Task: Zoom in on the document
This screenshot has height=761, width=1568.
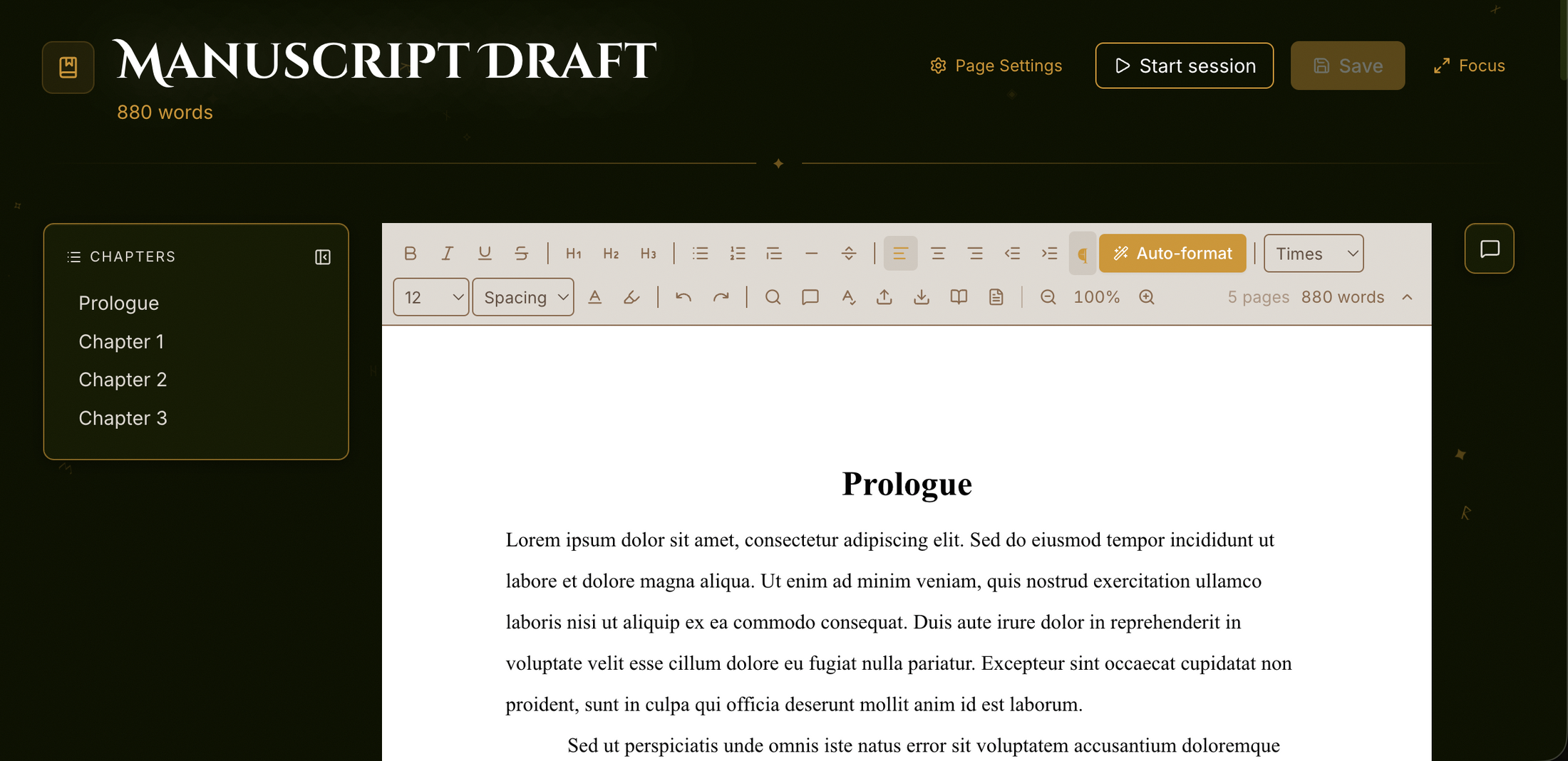Action: coord(1146,297)
